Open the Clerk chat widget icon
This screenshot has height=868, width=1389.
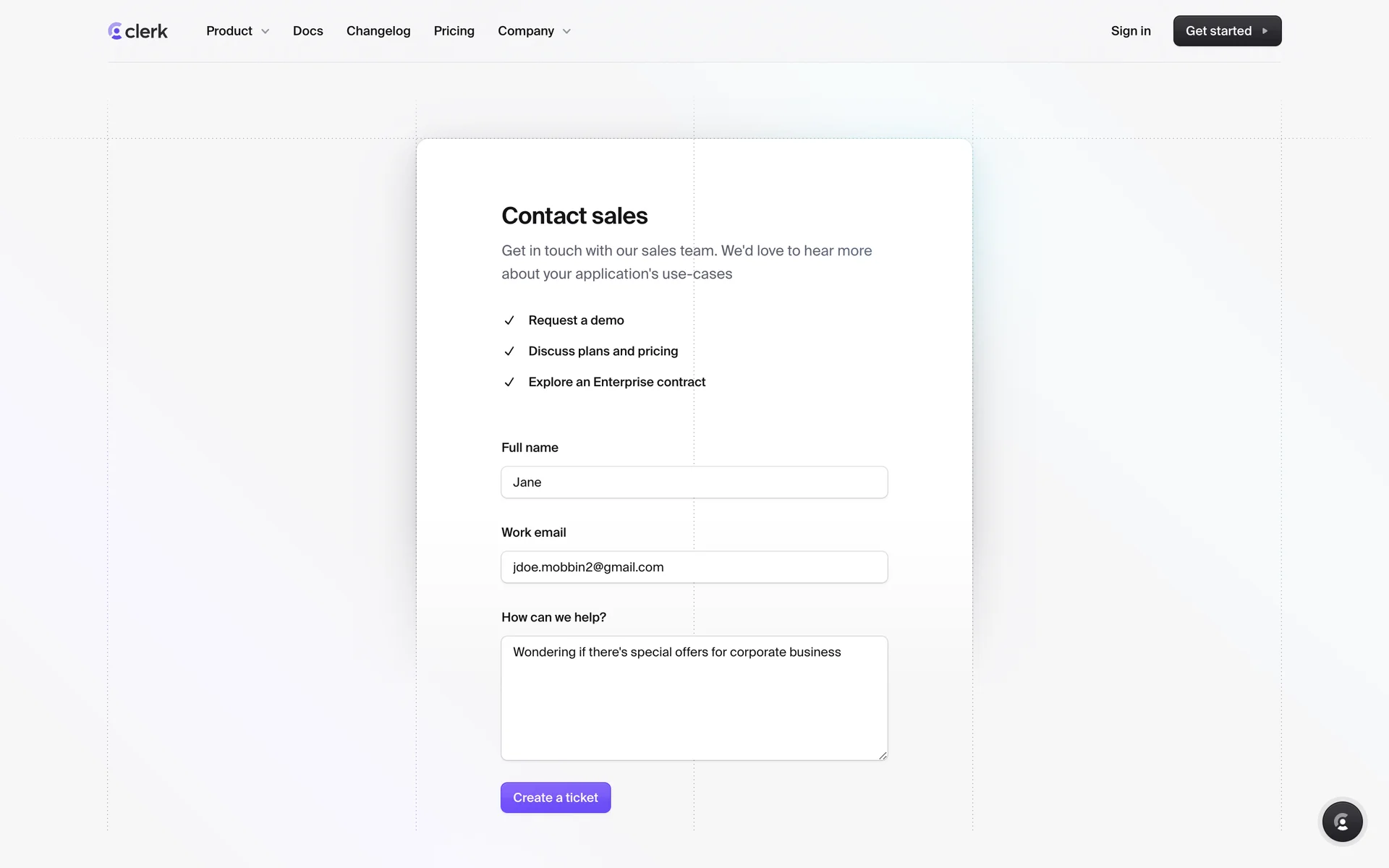[1342, 822]
